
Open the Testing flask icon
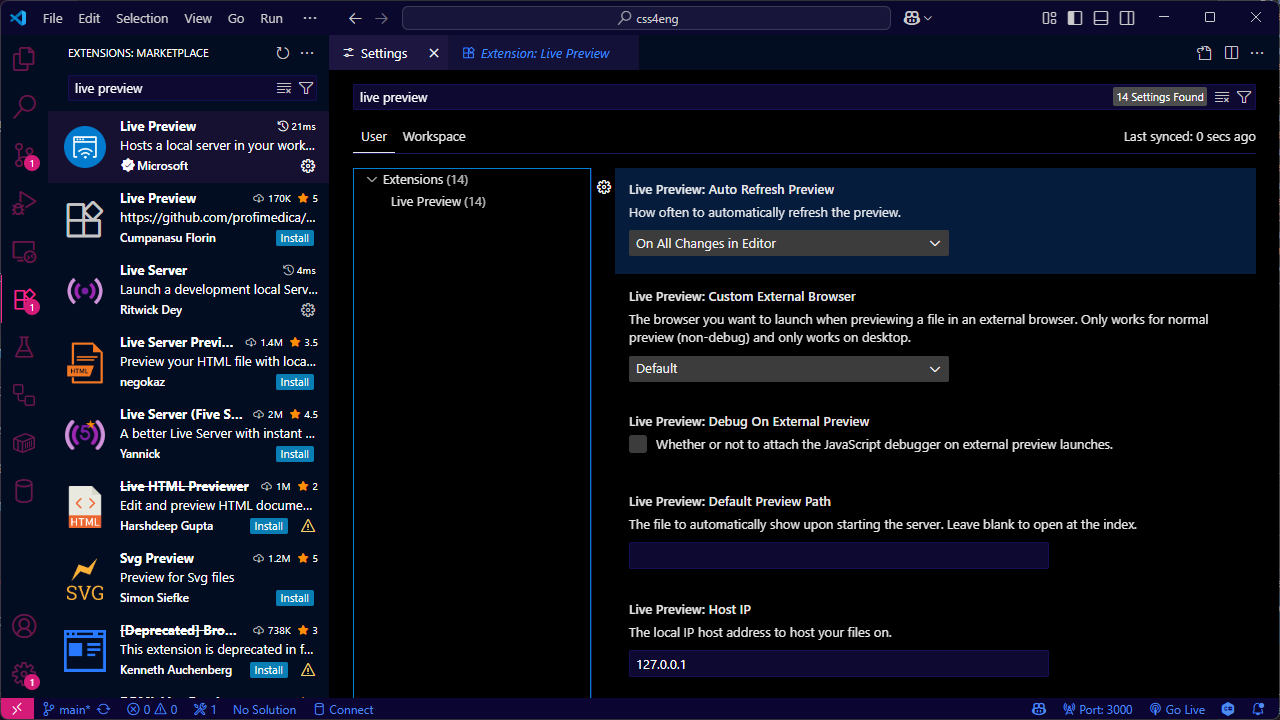(x=24, y=347)
